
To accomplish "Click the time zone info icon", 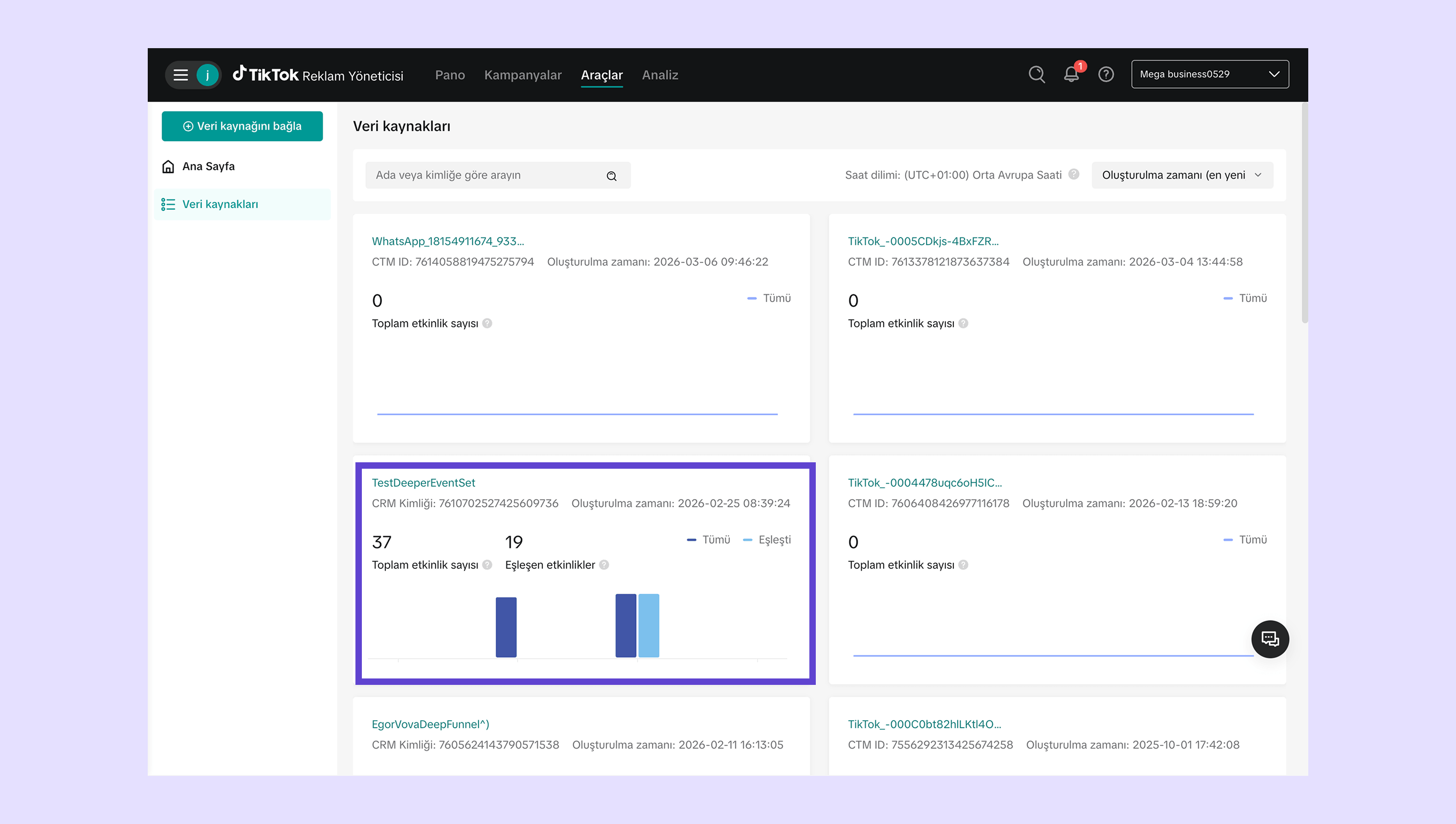I will tap(1073, 174).
